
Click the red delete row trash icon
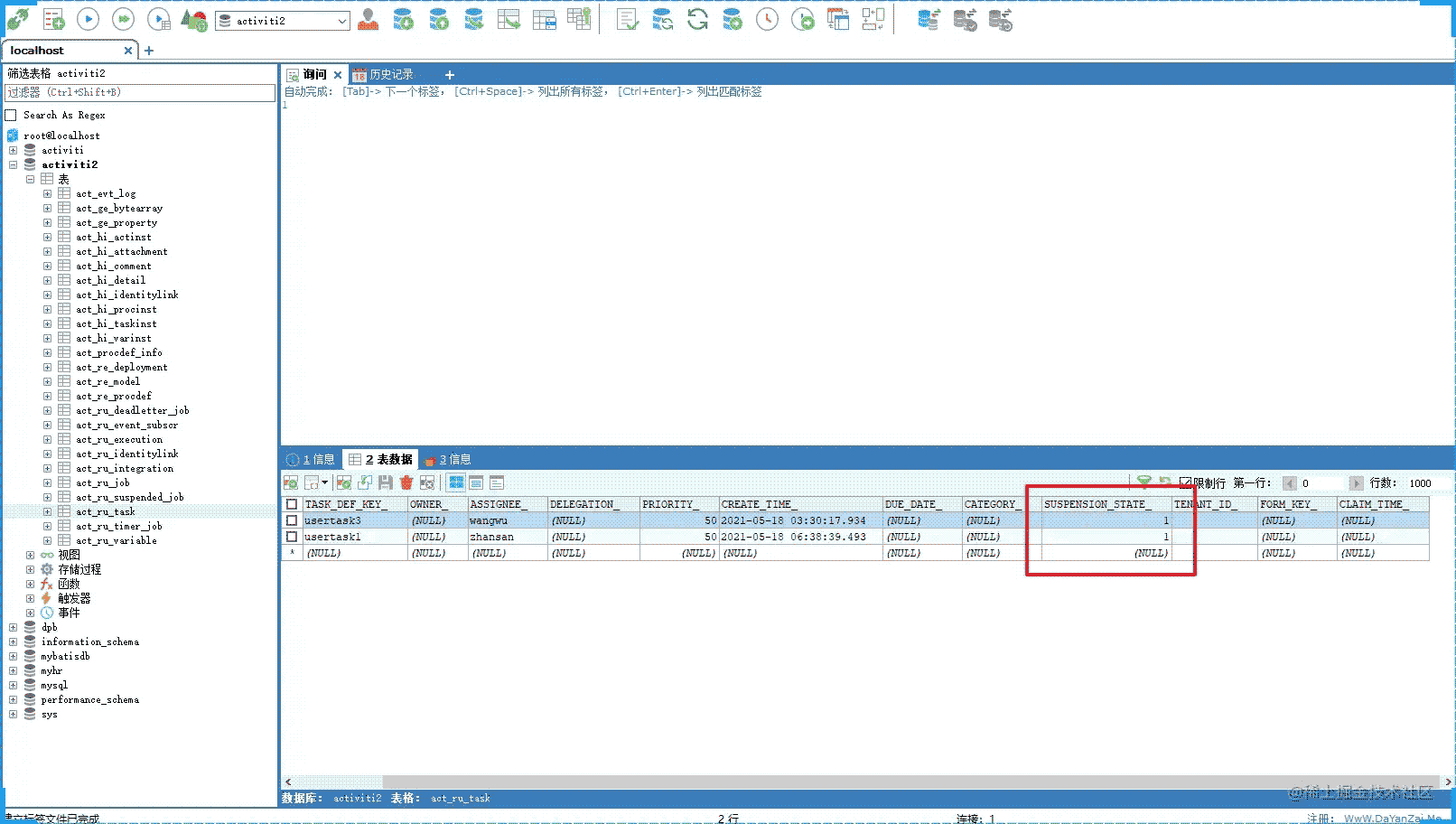406,483
